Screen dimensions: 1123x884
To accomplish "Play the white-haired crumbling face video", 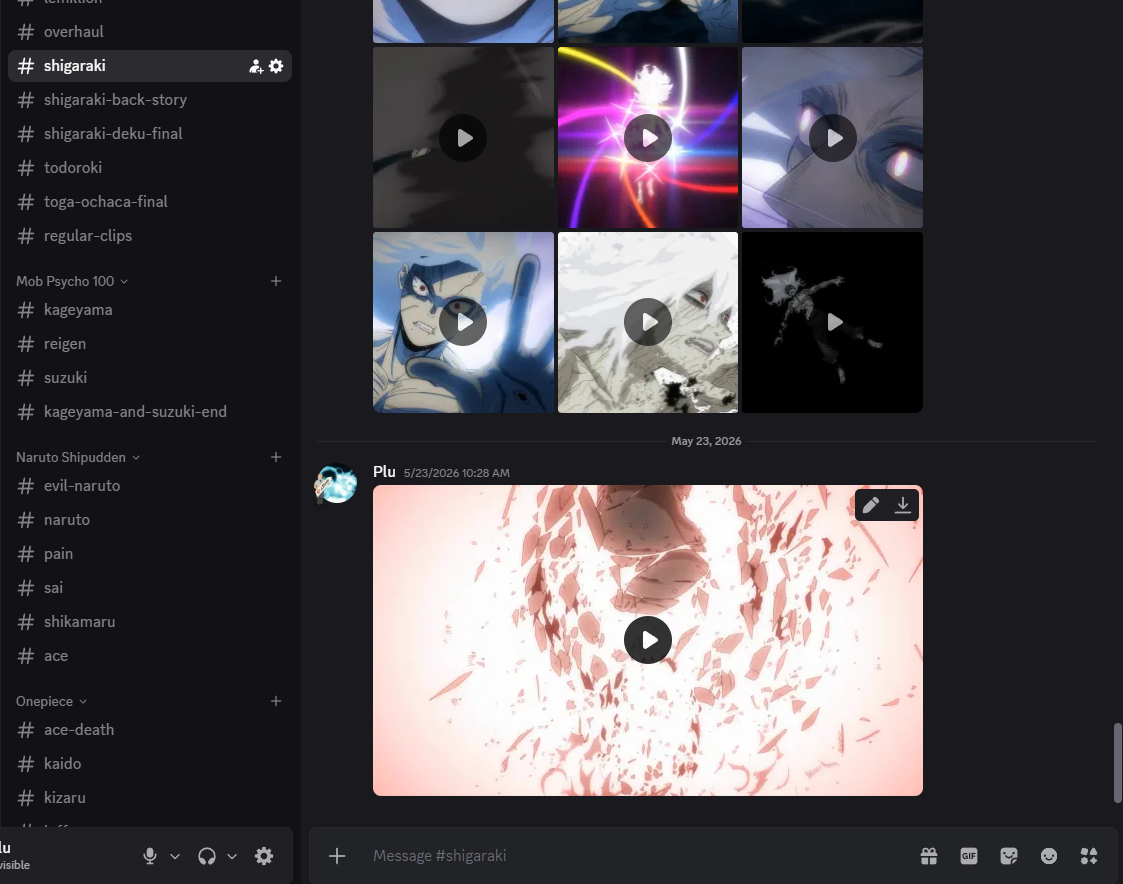I will click(647, 322).
